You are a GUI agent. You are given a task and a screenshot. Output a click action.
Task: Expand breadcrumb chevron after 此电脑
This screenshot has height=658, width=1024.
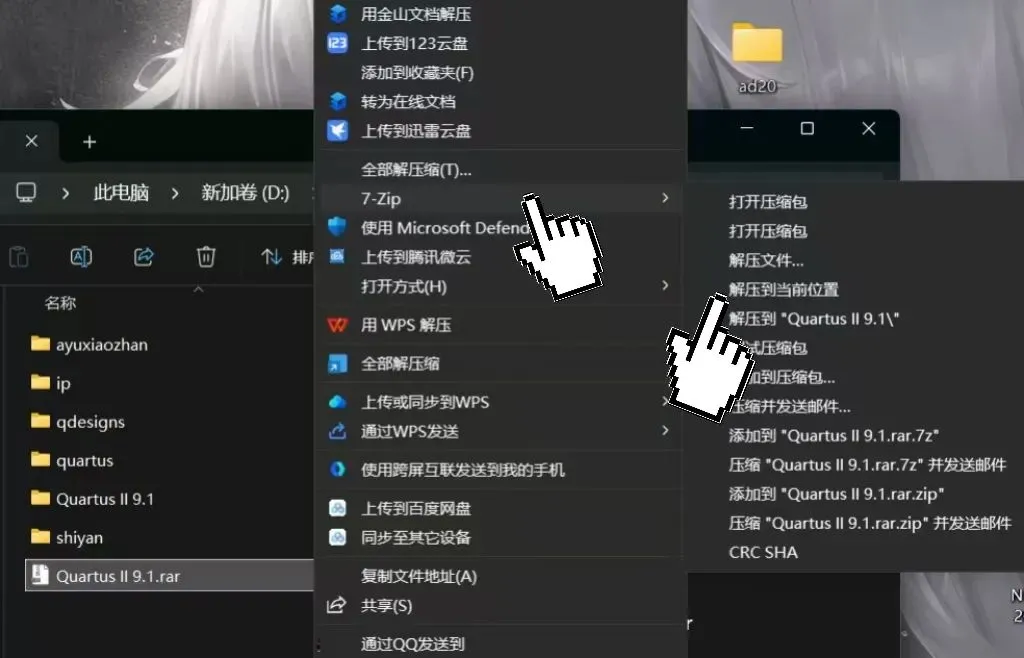(174, 193)
